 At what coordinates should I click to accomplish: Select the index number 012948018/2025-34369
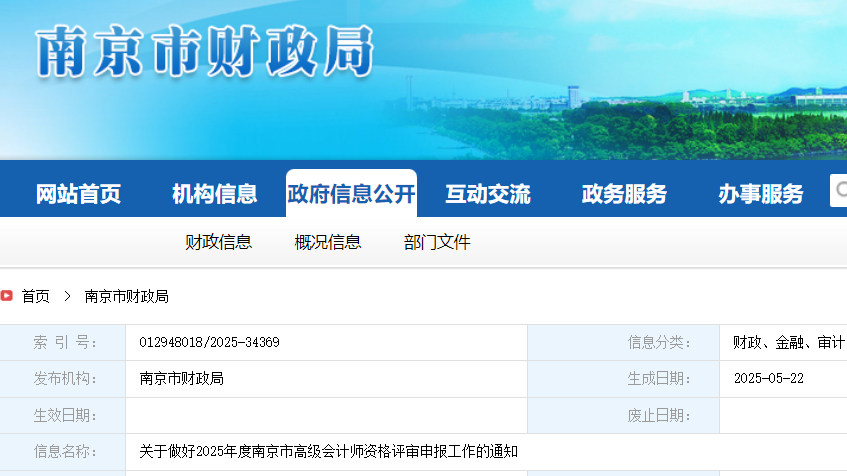(209, 342)
